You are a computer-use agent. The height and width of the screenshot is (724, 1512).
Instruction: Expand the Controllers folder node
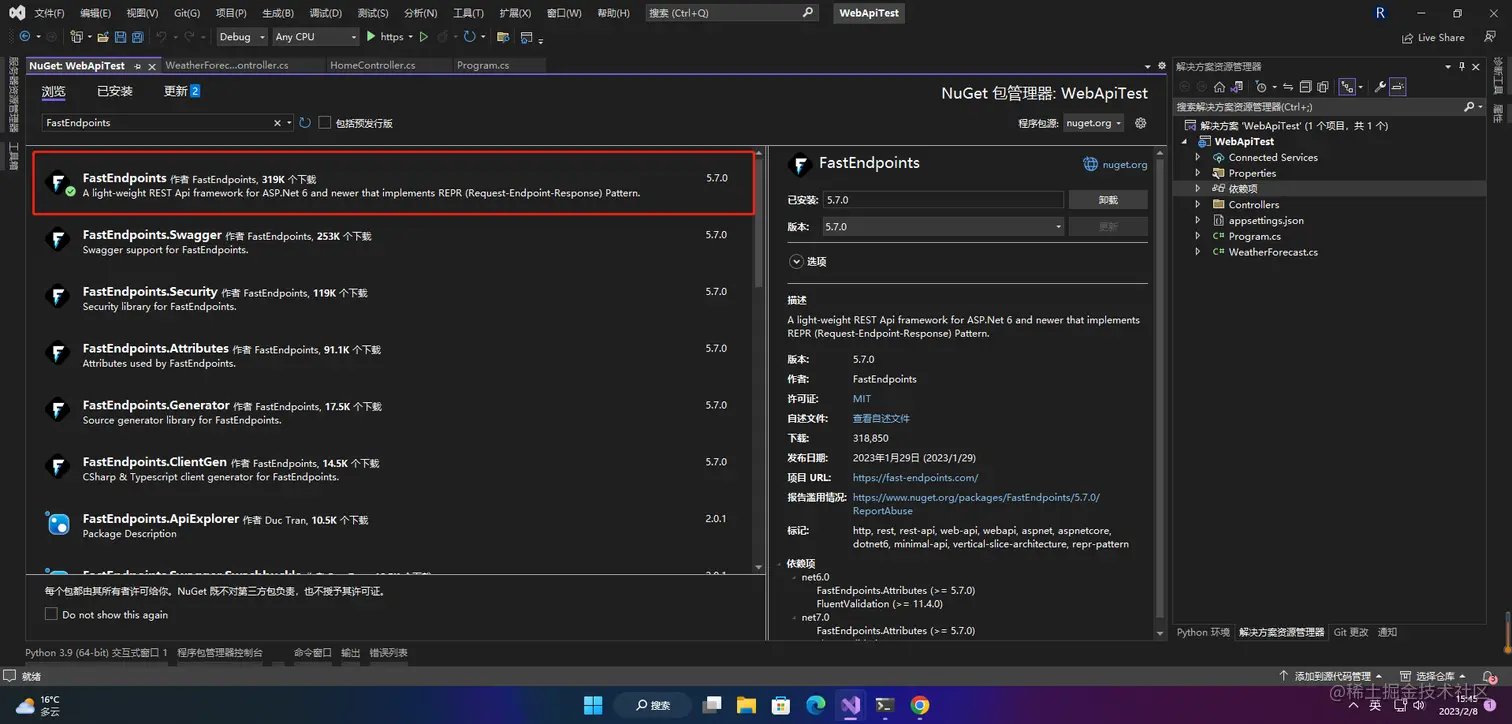[x=1198, y=205]
